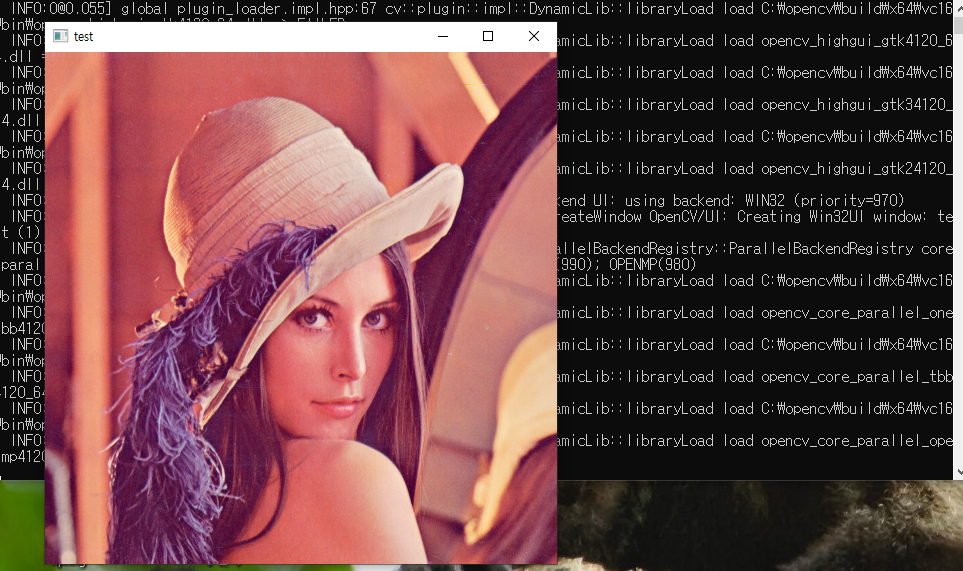Click the Lena image in the test window

pyautogui.click(x=301, y=308)
